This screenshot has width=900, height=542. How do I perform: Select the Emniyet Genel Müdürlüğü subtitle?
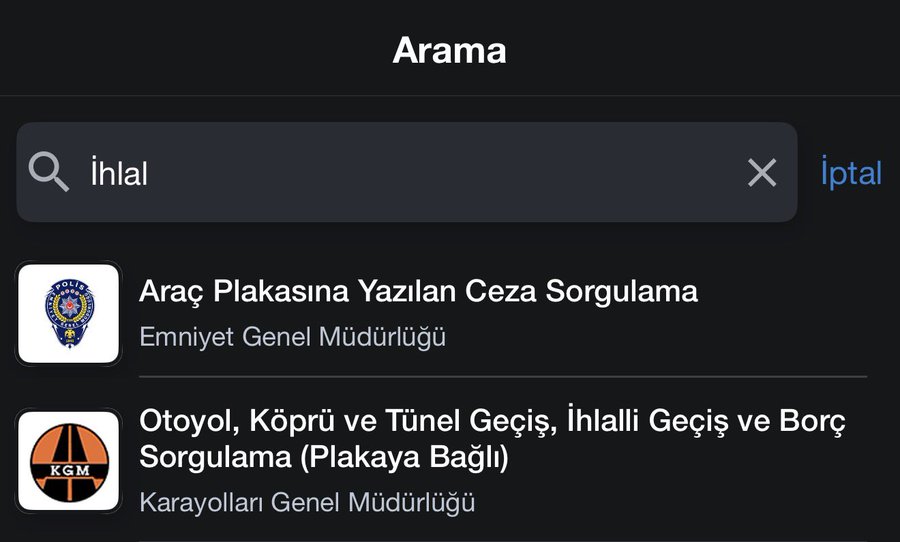click(292, 337)
